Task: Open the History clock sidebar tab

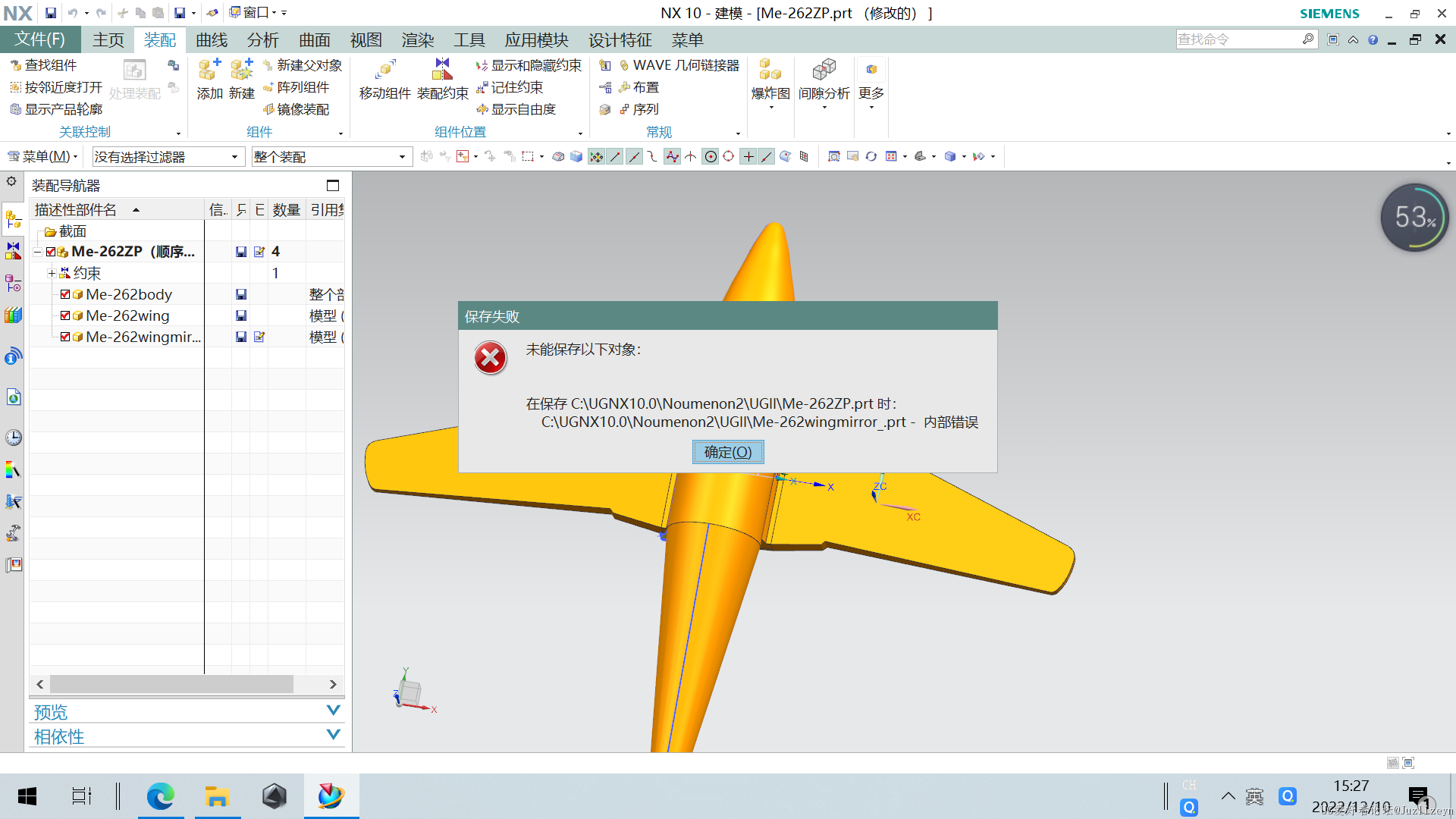Action: (x=13, y=438)
